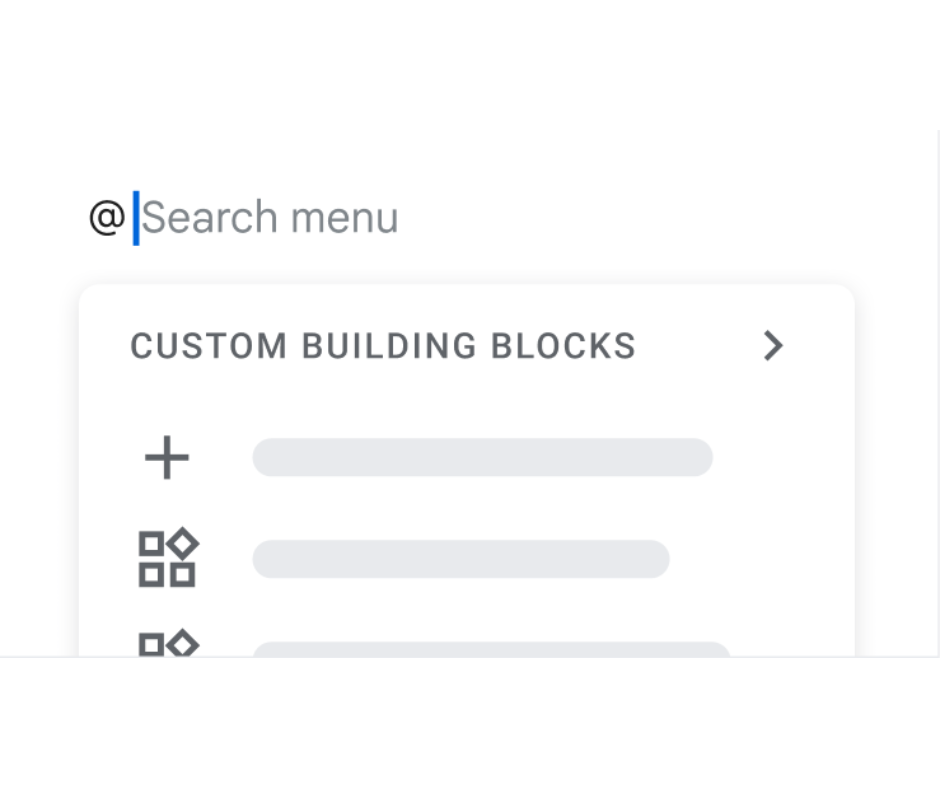
Task: Select the building blocks icon in the middle row
Action: (x=167, y=558)
